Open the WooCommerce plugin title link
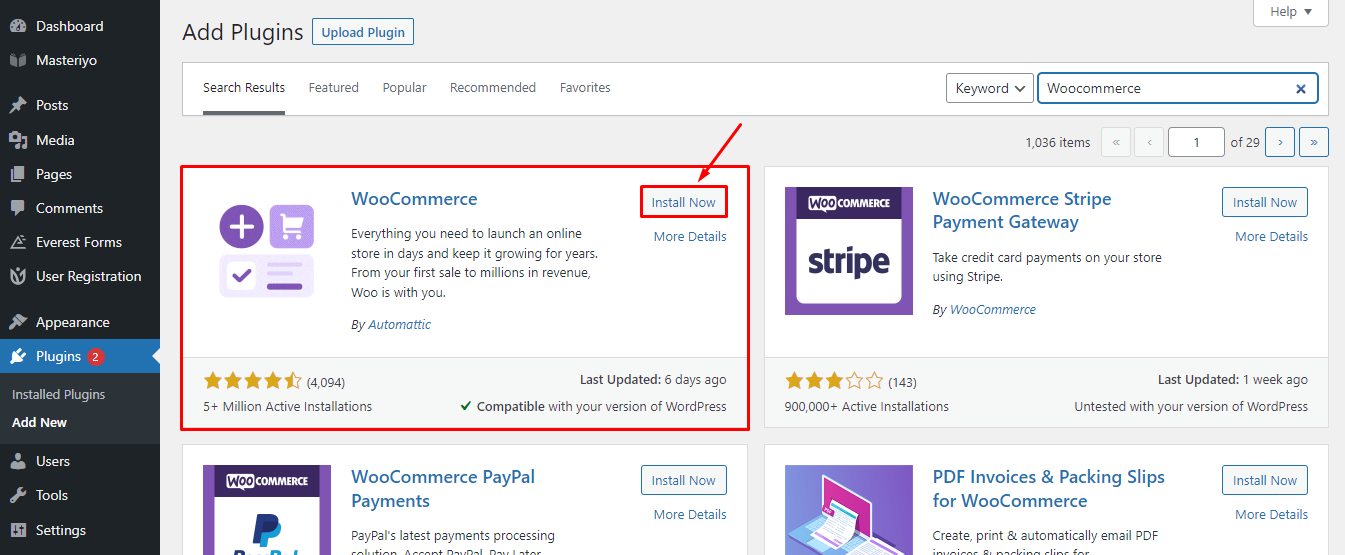Image resolution: width=1345 pixels, height=555 pixels. point(414,199)
